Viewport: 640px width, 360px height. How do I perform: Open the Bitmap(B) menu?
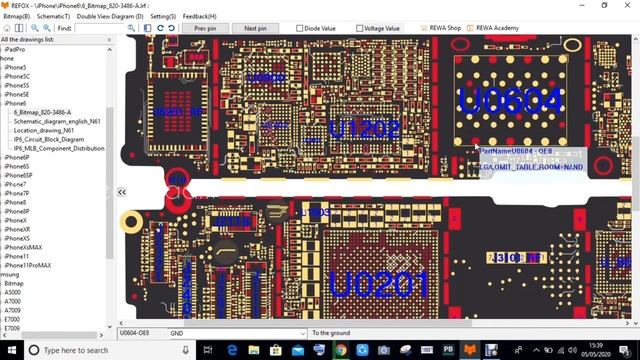pyautogui.click(x=16, y=16)
